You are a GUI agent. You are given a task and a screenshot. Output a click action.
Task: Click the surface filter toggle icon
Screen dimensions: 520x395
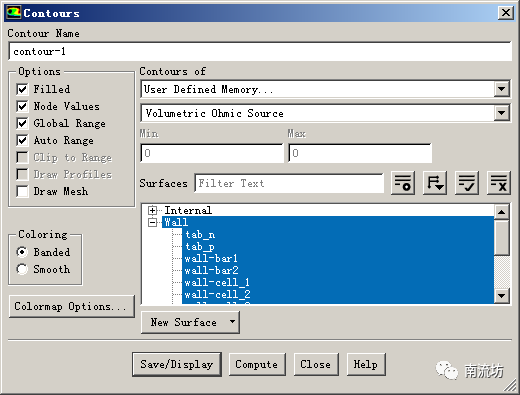pyautogui.click(x=403, y=183)
